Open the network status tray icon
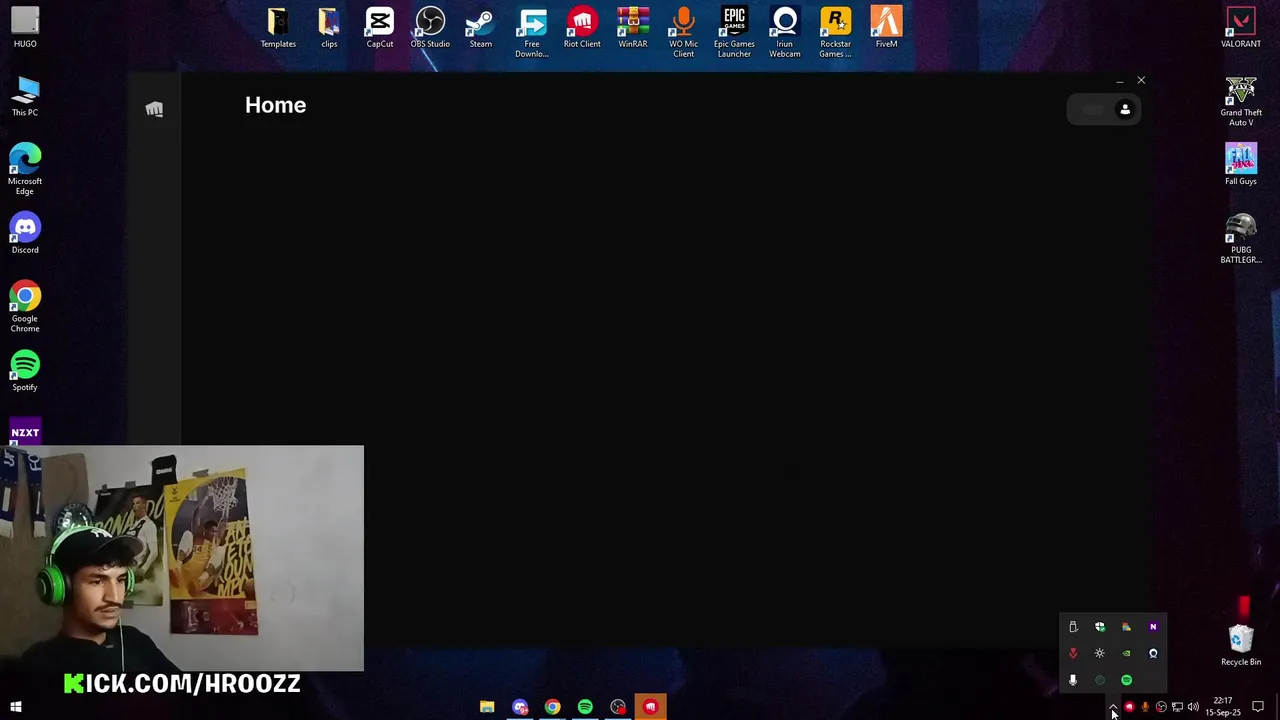The width and height of the screenshot is (1280, 720). pyautogui.click(x=1177, y=707)
